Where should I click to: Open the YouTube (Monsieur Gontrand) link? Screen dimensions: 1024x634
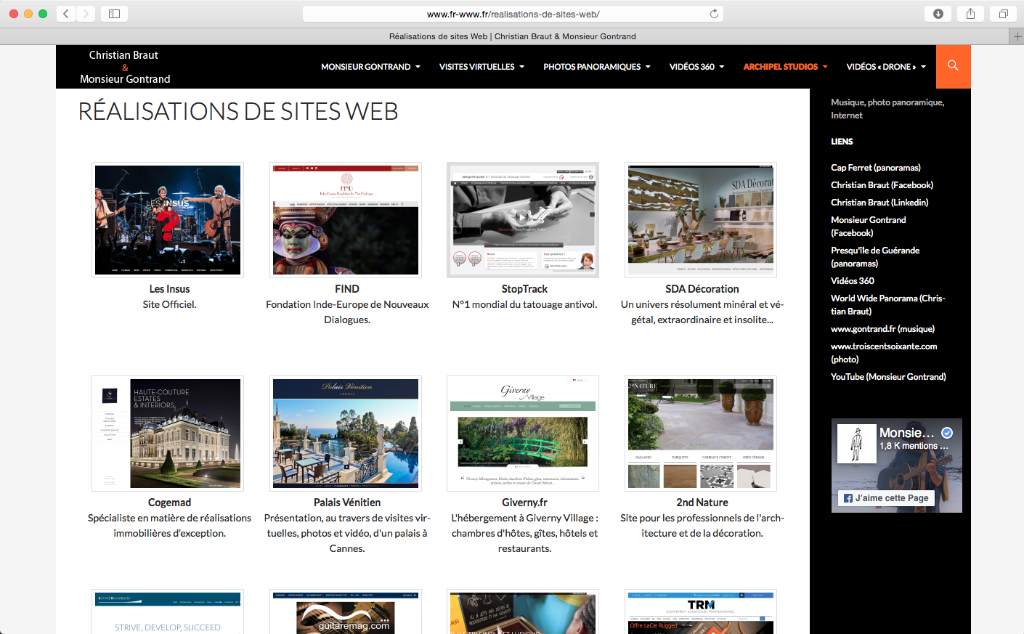point(888,377)
